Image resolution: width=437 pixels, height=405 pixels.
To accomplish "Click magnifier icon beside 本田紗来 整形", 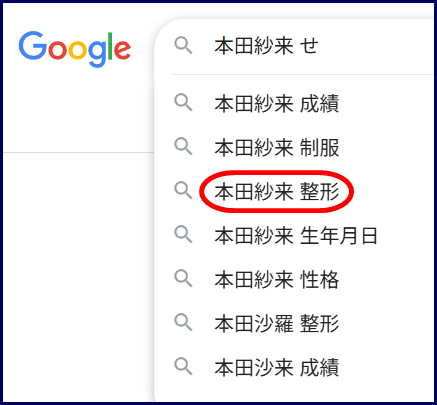I will (183, 191).
